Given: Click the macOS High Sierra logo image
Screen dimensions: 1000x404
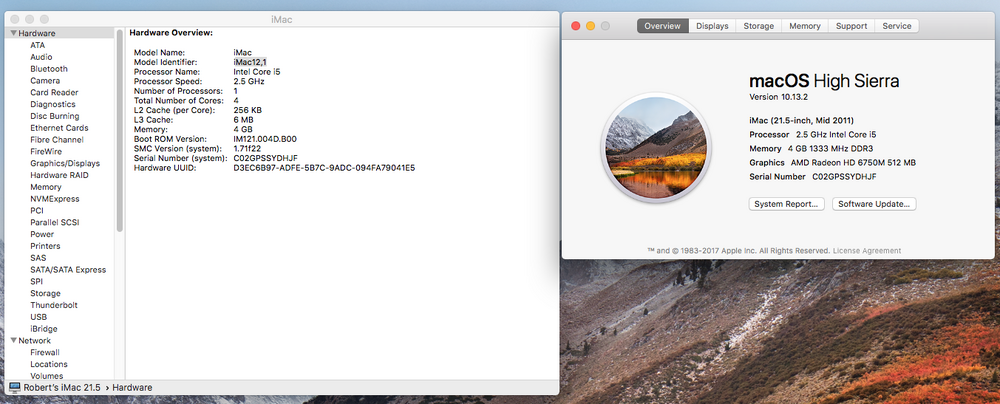Looking at the screenshot, I should (x=656, y=147).
